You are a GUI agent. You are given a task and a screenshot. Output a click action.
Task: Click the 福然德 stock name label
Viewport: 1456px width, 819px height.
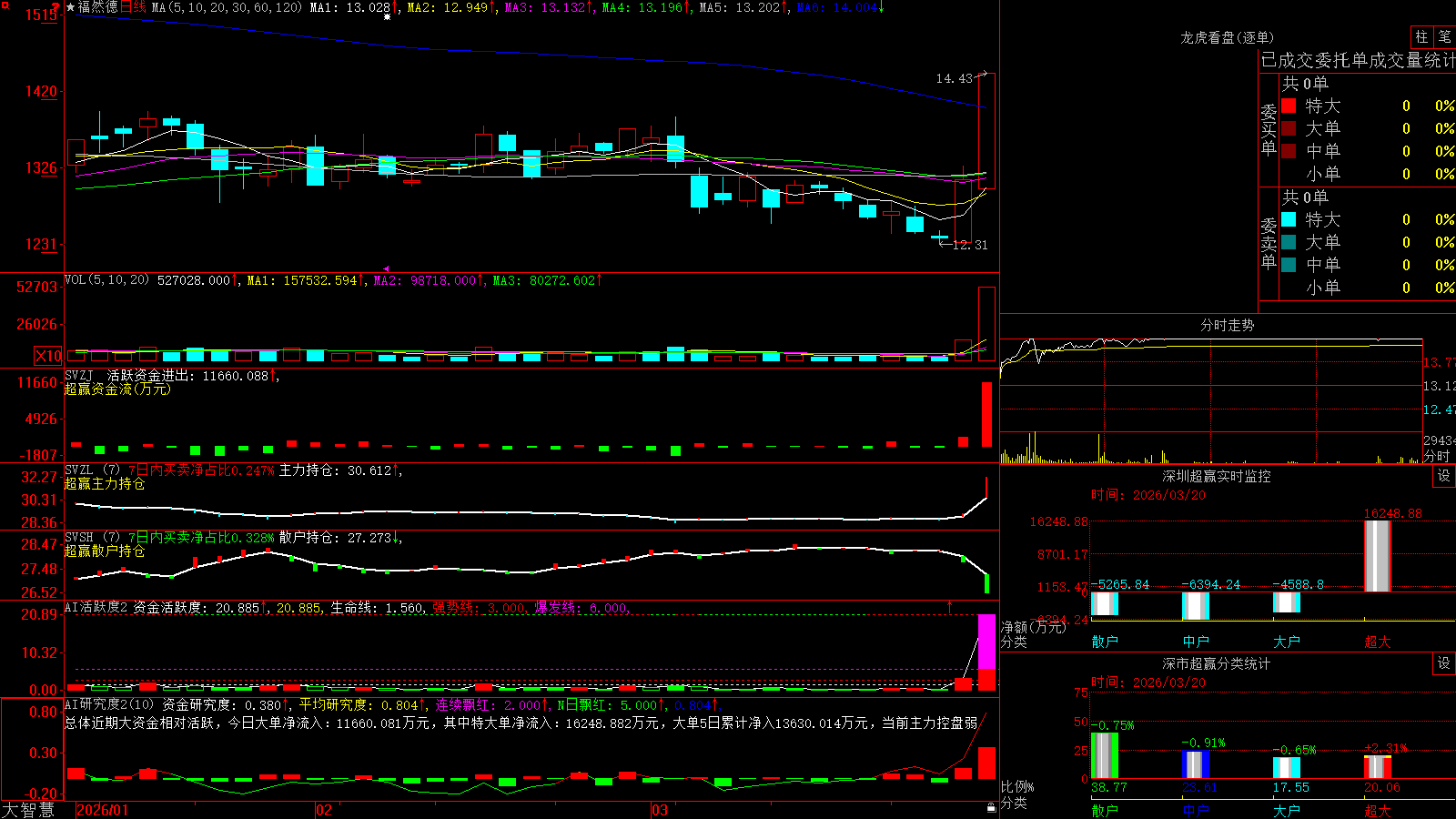98,7
